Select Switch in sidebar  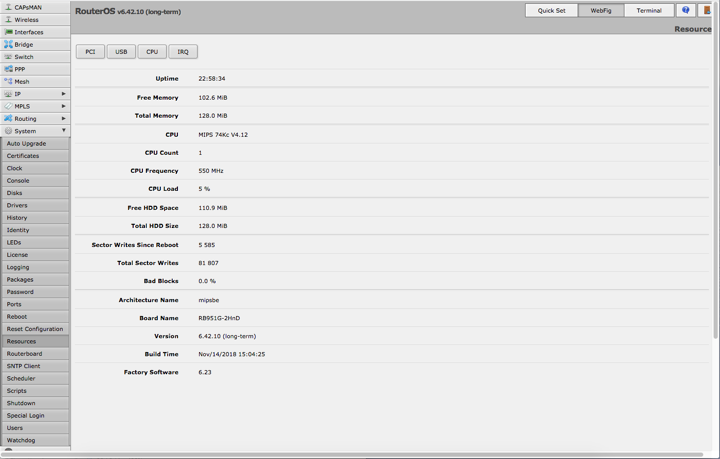coord(35,57)
